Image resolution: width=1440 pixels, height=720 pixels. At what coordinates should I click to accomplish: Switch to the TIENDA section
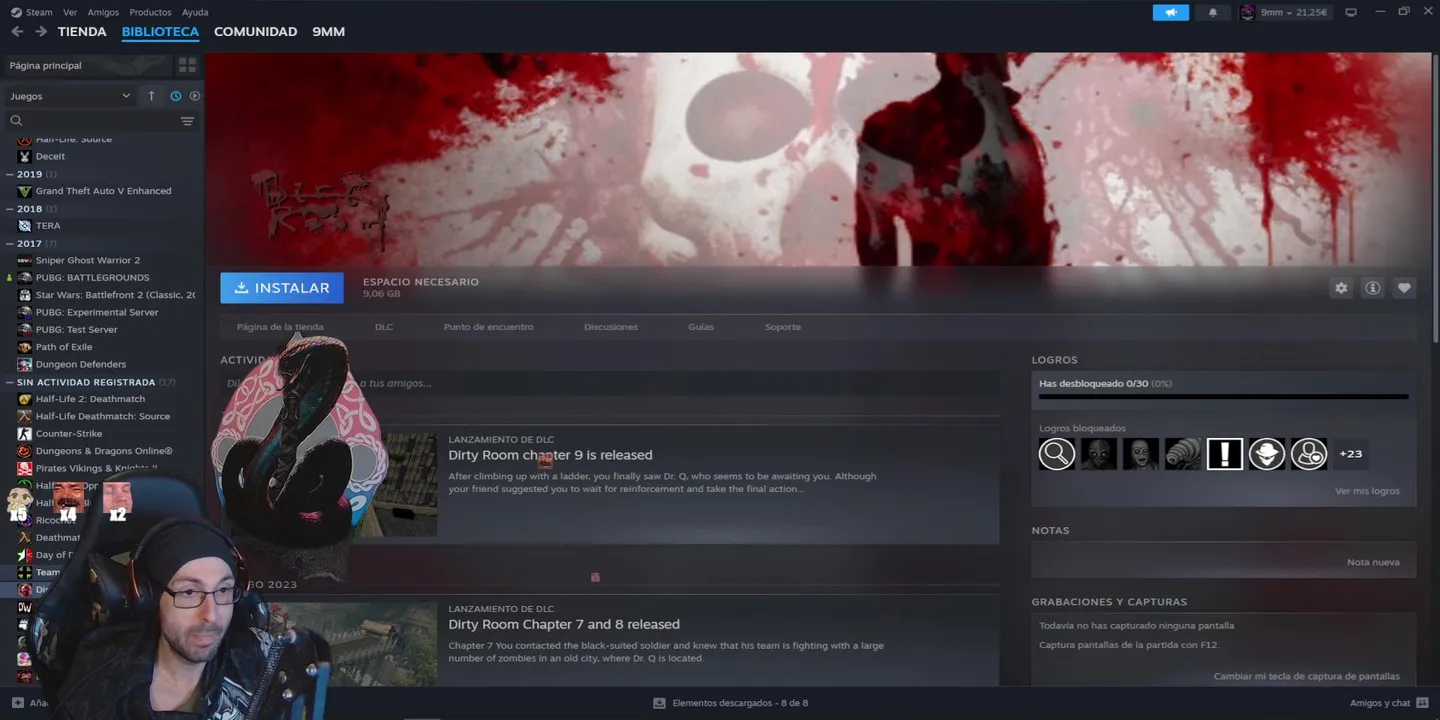pyautogui.click(x=82, y=32)
